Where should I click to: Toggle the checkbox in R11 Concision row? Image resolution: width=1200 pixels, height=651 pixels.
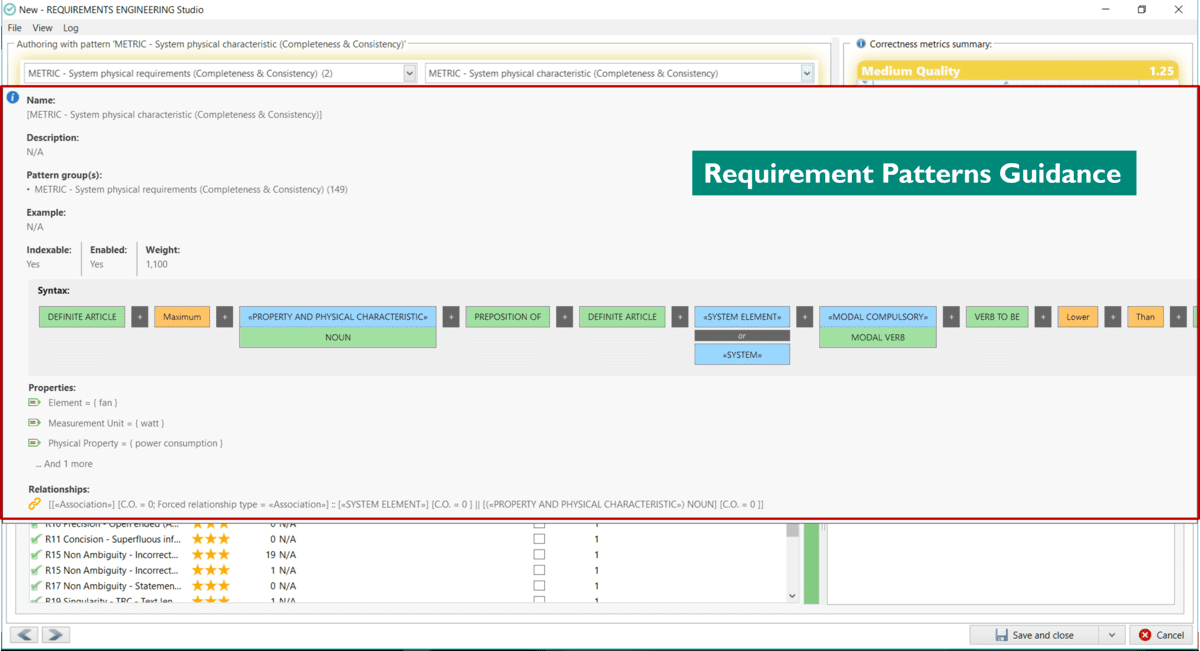click(539, 539)
